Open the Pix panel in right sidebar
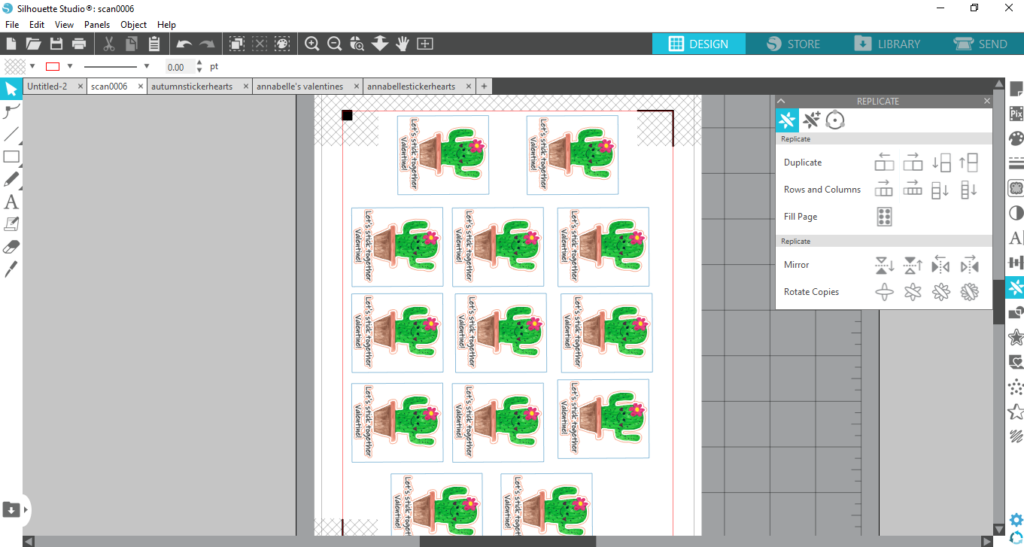The width and height of the screenshot is (1024, 547). (1016, 113)
